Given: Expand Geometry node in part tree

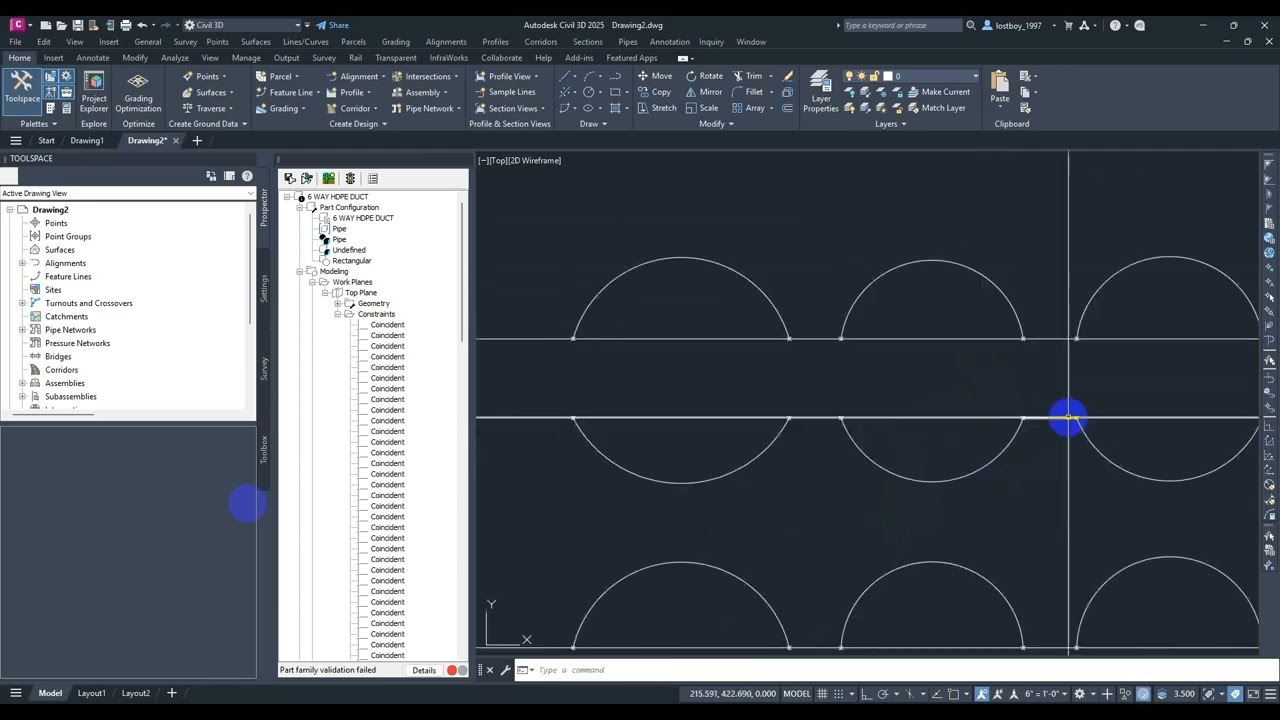Looking at the screenshot, I should point(338,303).
